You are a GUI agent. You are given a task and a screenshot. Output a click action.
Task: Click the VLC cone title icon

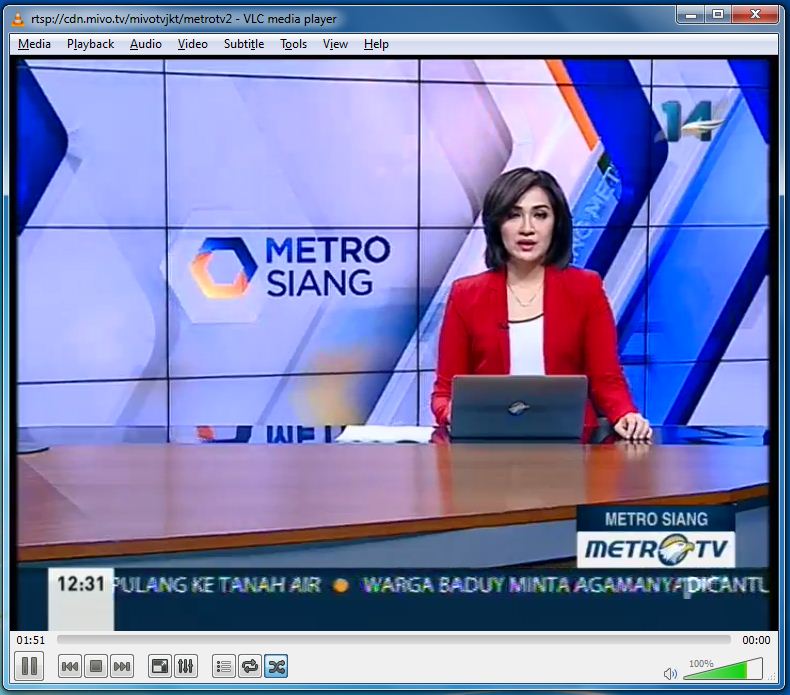tap(18, 19)
